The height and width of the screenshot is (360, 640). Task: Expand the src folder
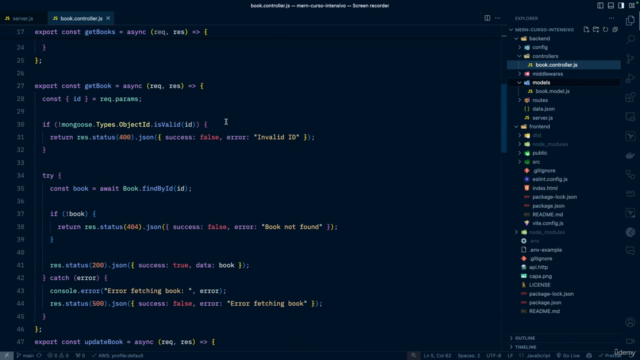(536, 162)
